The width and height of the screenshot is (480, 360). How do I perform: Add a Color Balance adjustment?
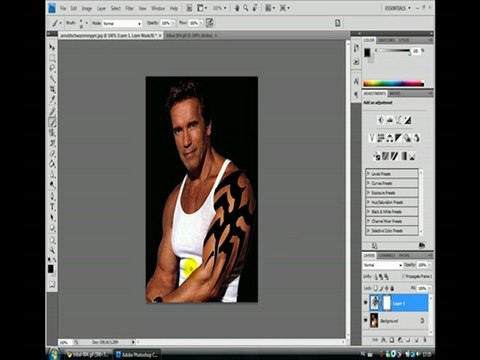(389, 138)
